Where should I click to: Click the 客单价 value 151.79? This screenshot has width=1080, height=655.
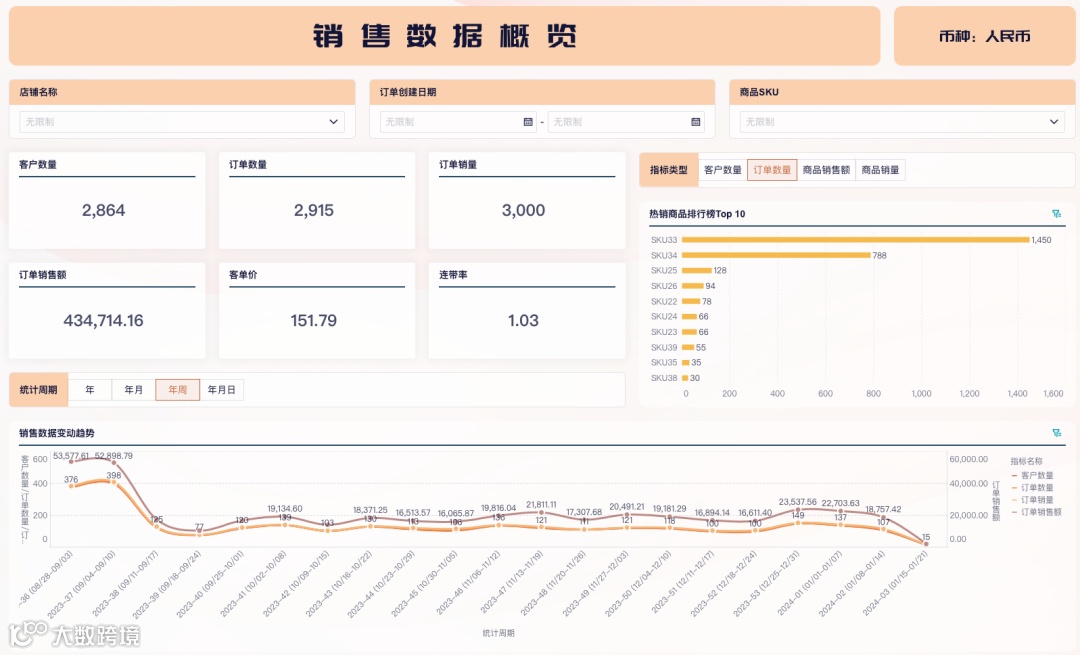coord(313,321)
